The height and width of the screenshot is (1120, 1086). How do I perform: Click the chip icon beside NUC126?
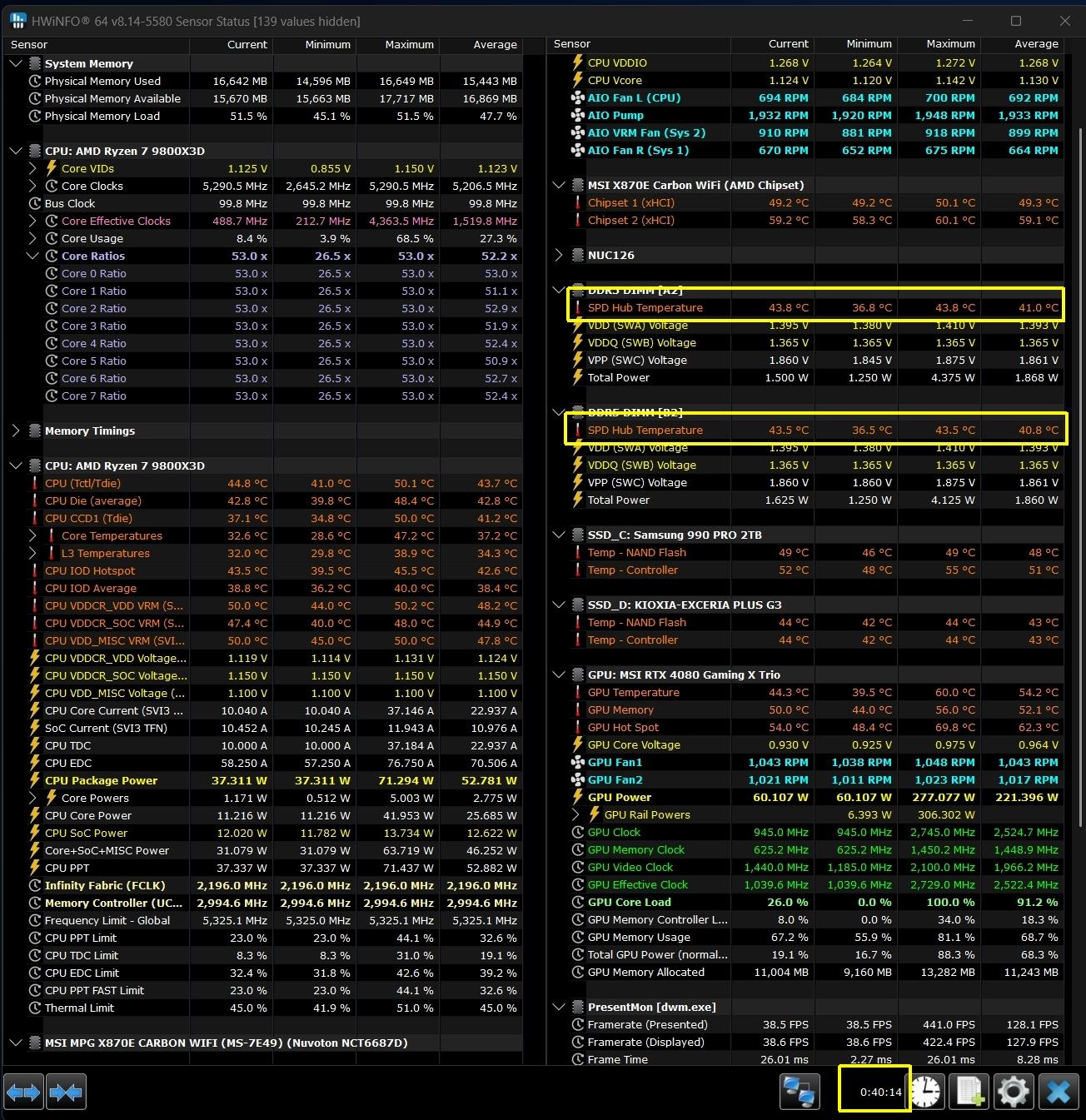point(578,256)
